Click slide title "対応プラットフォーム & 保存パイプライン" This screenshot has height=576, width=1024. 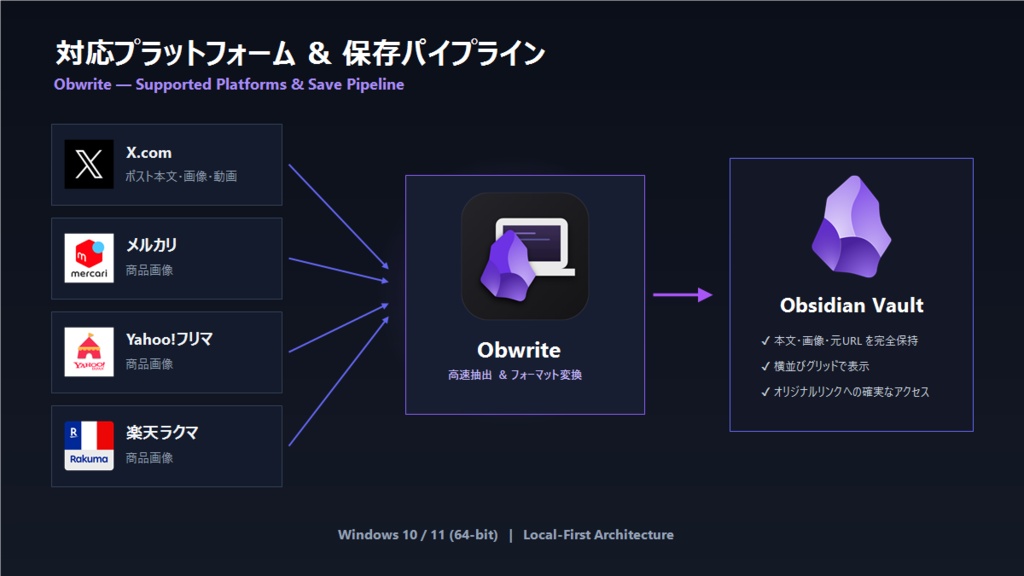(x=300, y=53)
